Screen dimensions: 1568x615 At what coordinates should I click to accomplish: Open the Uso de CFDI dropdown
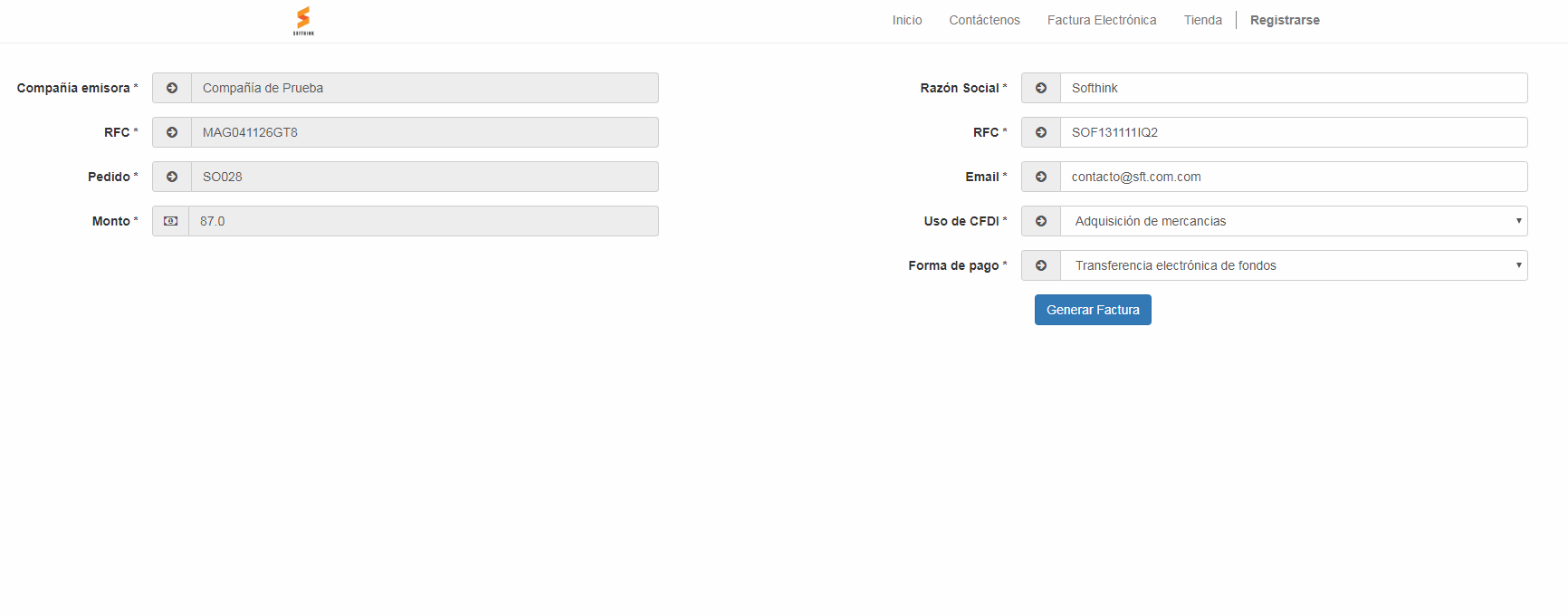point(1293,221)
